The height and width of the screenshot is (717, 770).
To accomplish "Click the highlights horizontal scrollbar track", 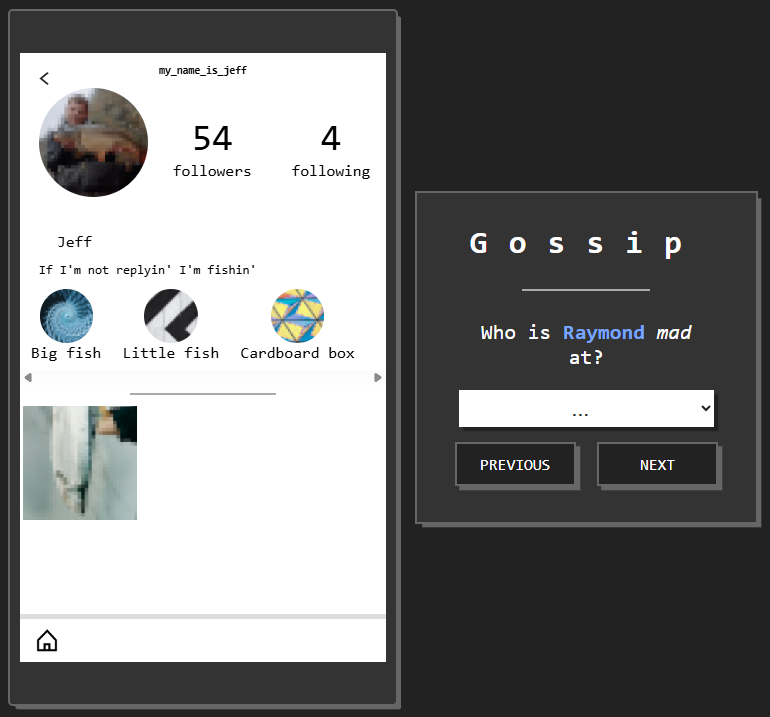I will click(x=203, y=377).
